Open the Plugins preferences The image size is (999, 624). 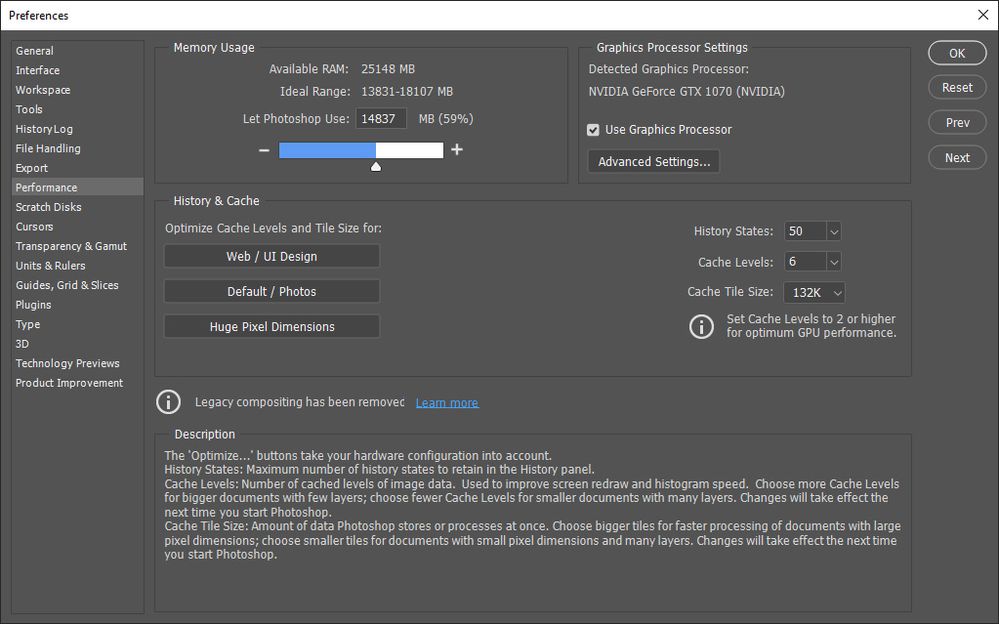(77, 305)
